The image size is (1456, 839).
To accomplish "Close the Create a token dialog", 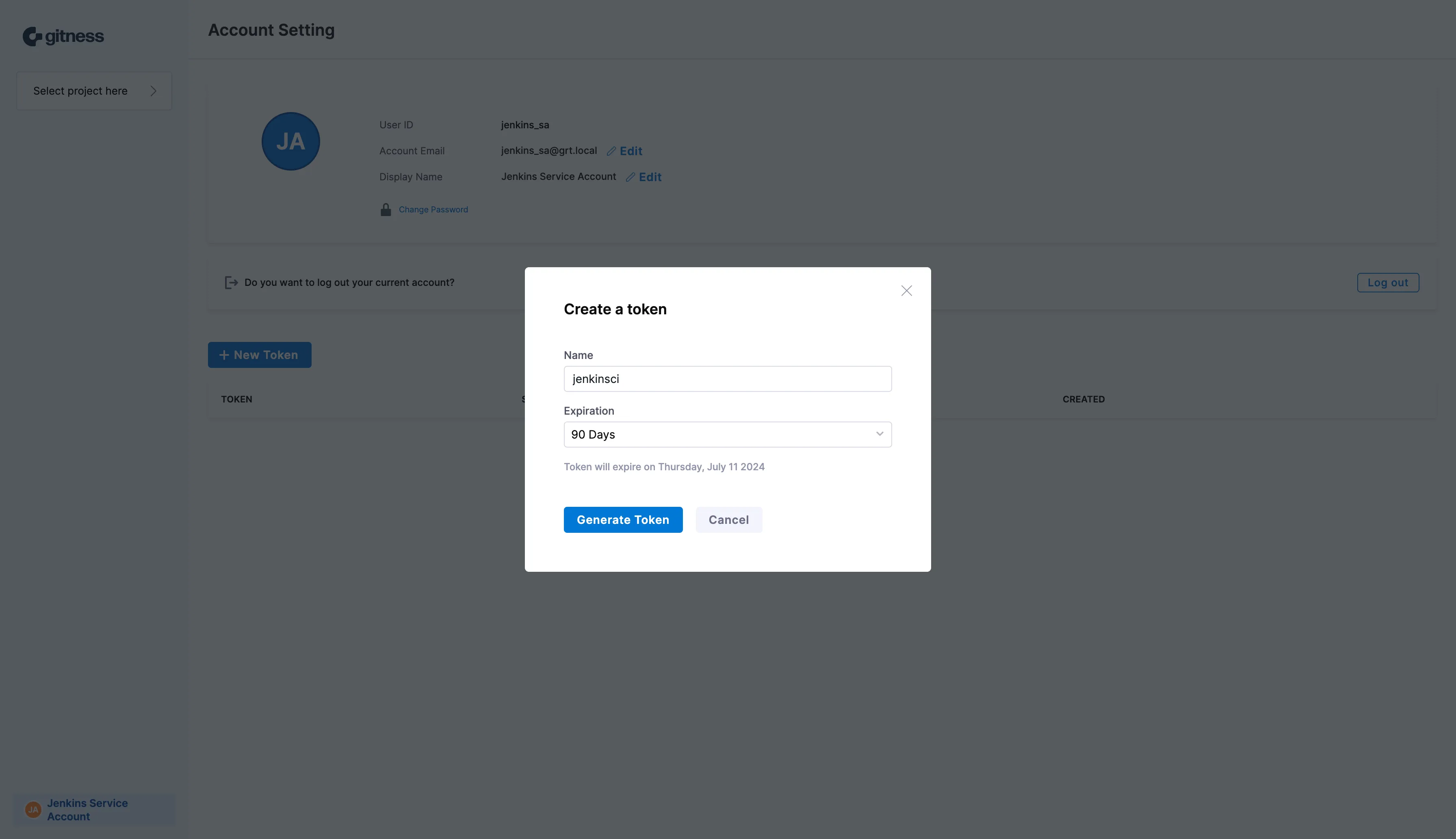I will 906,290.
